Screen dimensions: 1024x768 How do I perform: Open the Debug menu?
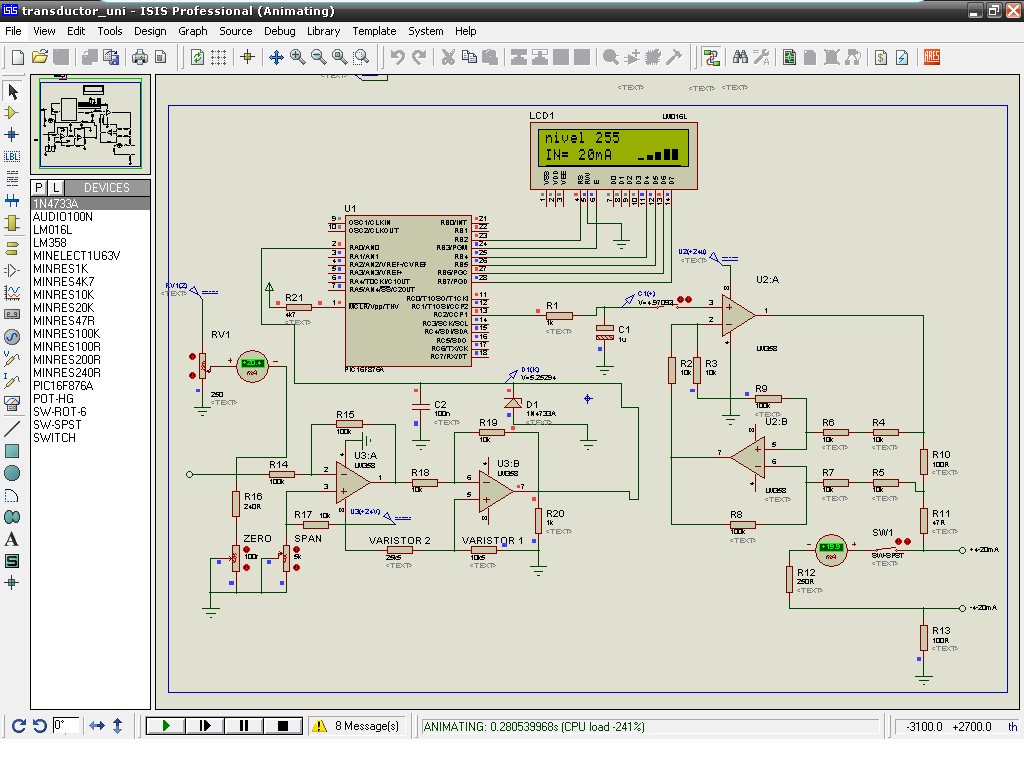(279, 31)
